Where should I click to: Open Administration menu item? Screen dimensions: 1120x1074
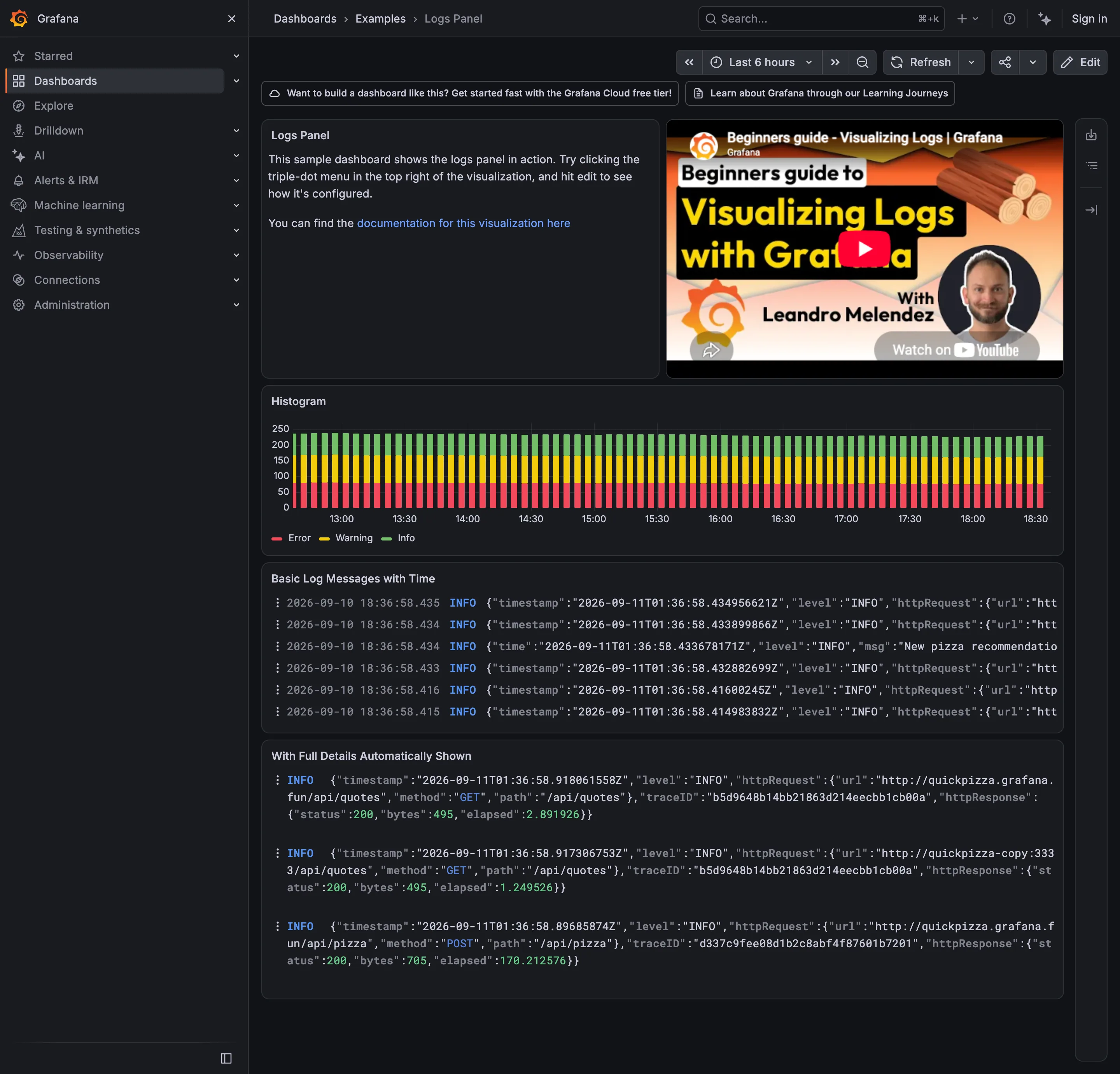tap(72, 305)
